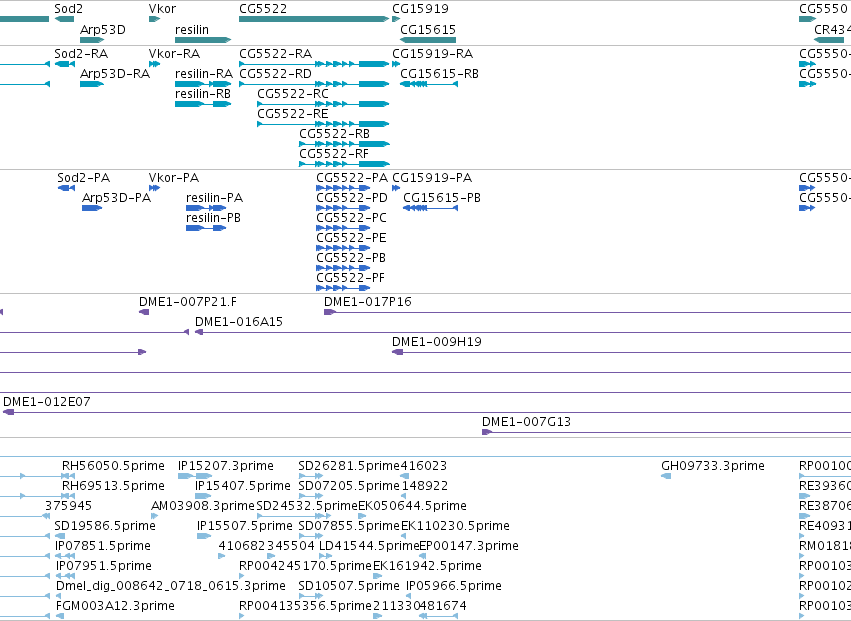Click the EK110230.5prime EST label

pyautogui.click(x=455, y=527)
